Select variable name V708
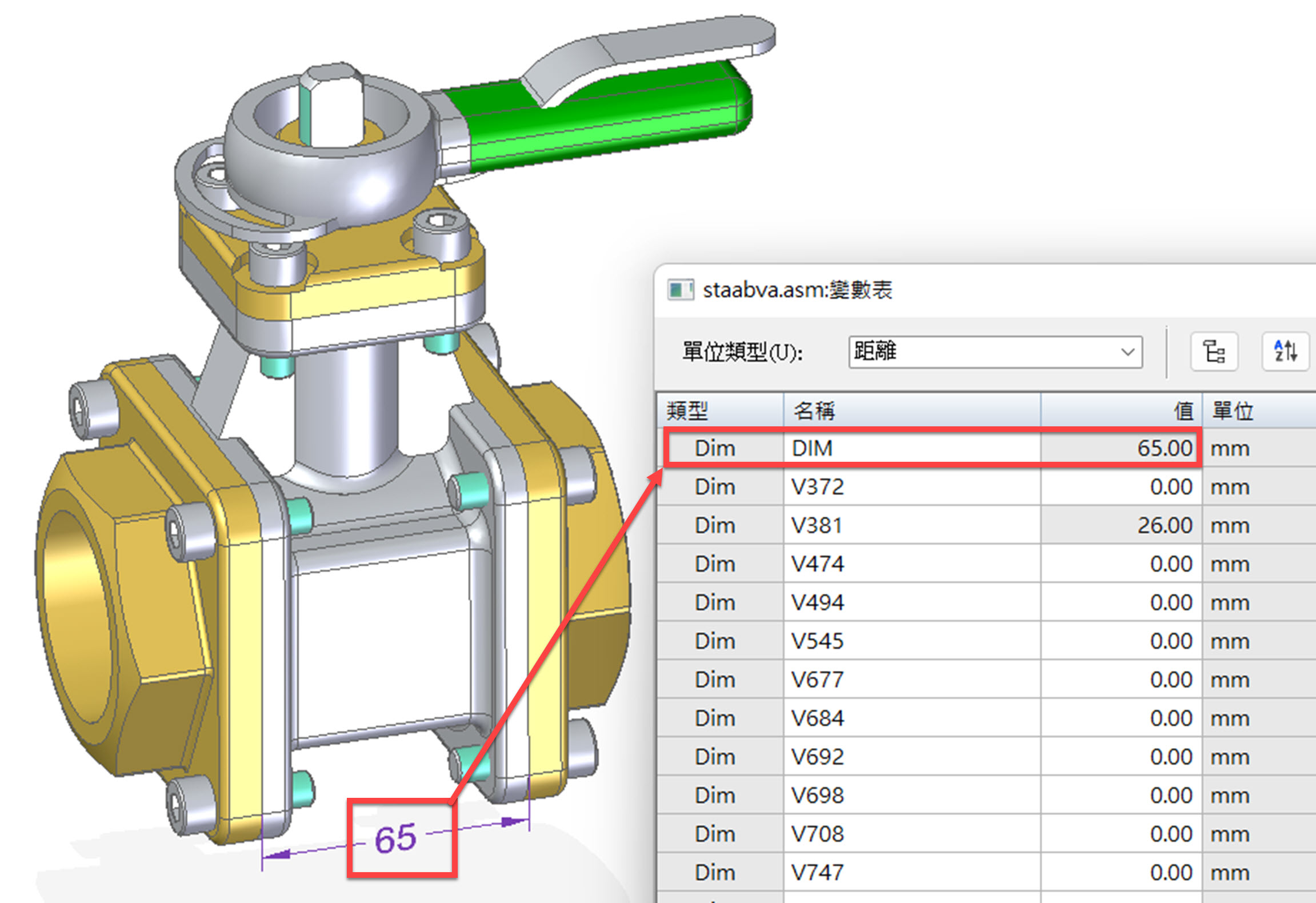The width and height of the screenshot is (1316, 903). pyautogui.click(x=912, y=834)
